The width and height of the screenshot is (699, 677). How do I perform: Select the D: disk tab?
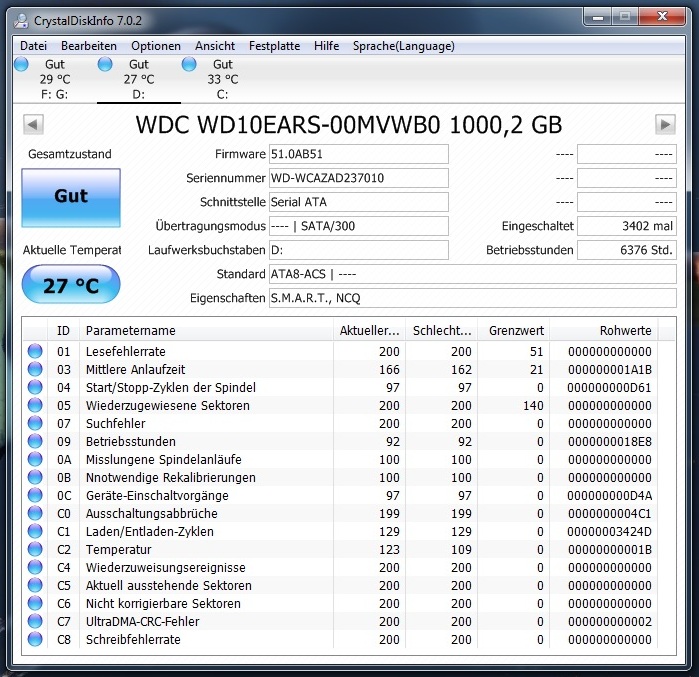(x=139, y=79)
